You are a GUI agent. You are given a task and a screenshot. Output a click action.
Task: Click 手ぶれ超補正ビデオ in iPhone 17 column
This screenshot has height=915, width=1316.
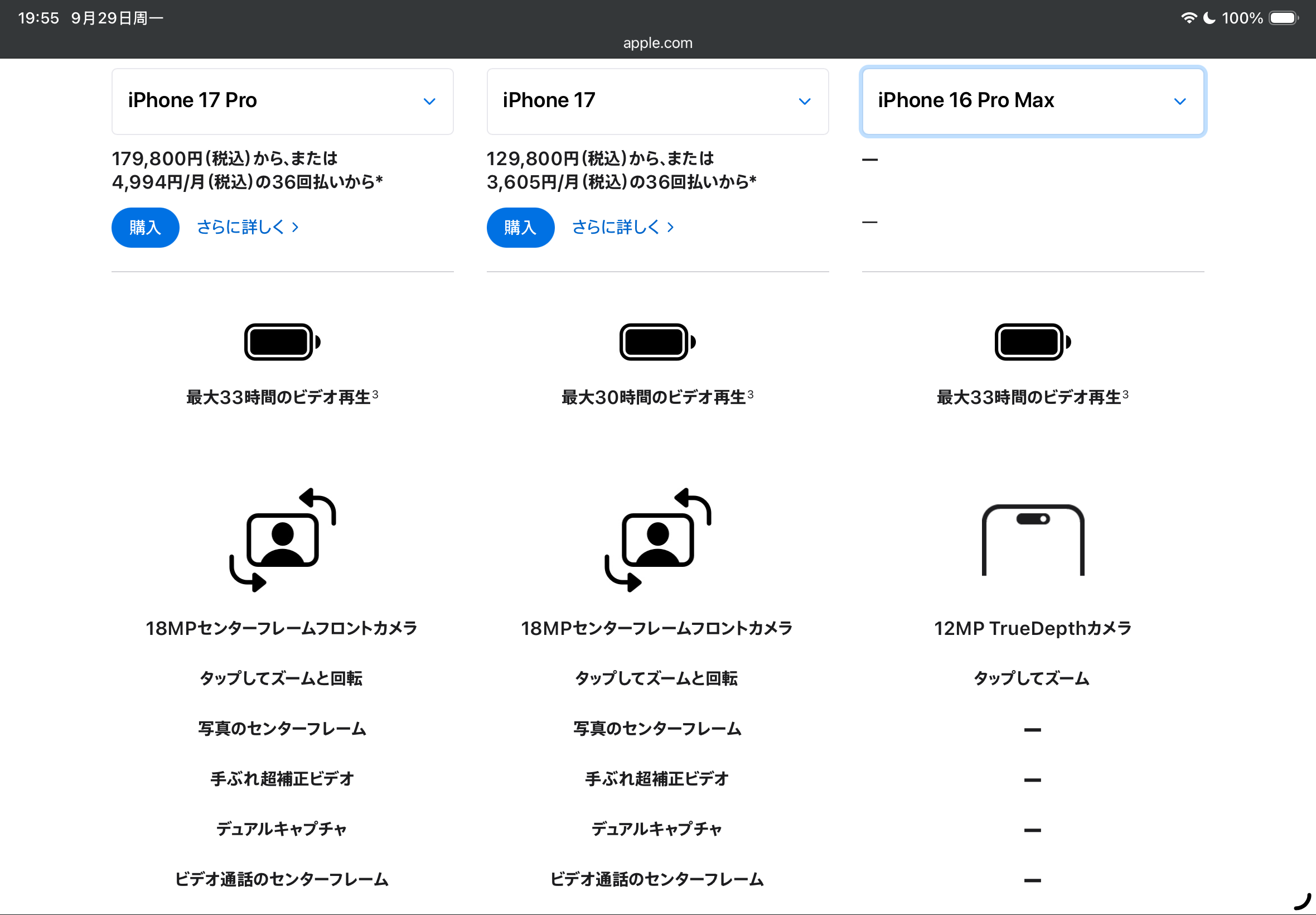point(657,778)
